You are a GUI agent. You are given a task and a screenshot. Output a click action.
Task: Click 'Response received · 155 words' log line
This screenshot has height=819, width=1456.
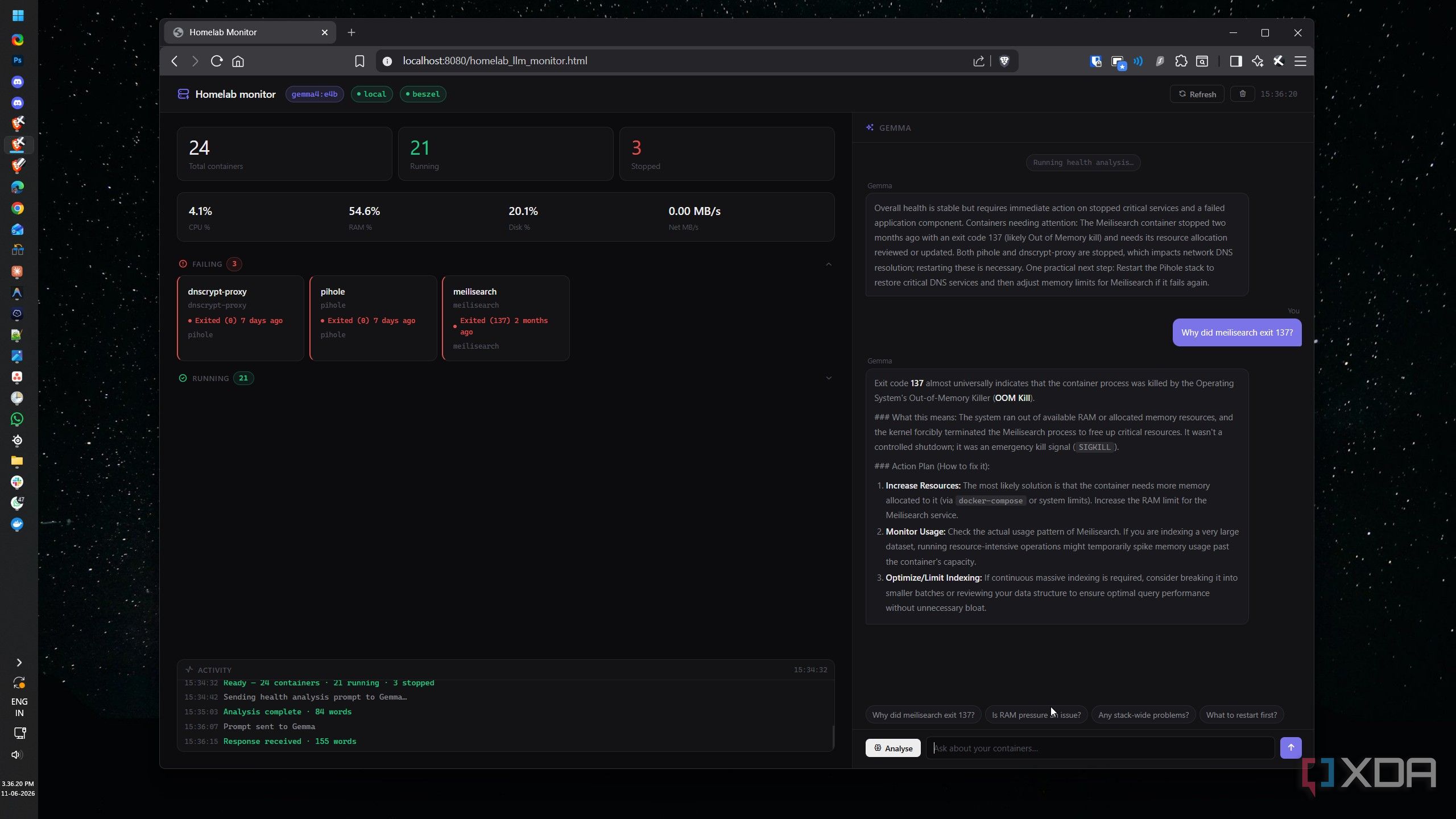pos(289,741)
